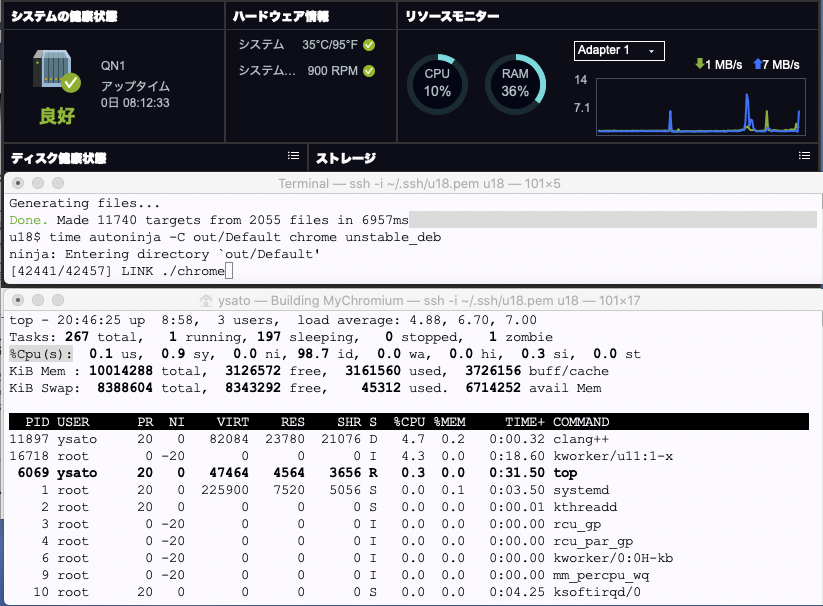
Task: Click the green 良好 status label
Action: click(x=57, y=115)
